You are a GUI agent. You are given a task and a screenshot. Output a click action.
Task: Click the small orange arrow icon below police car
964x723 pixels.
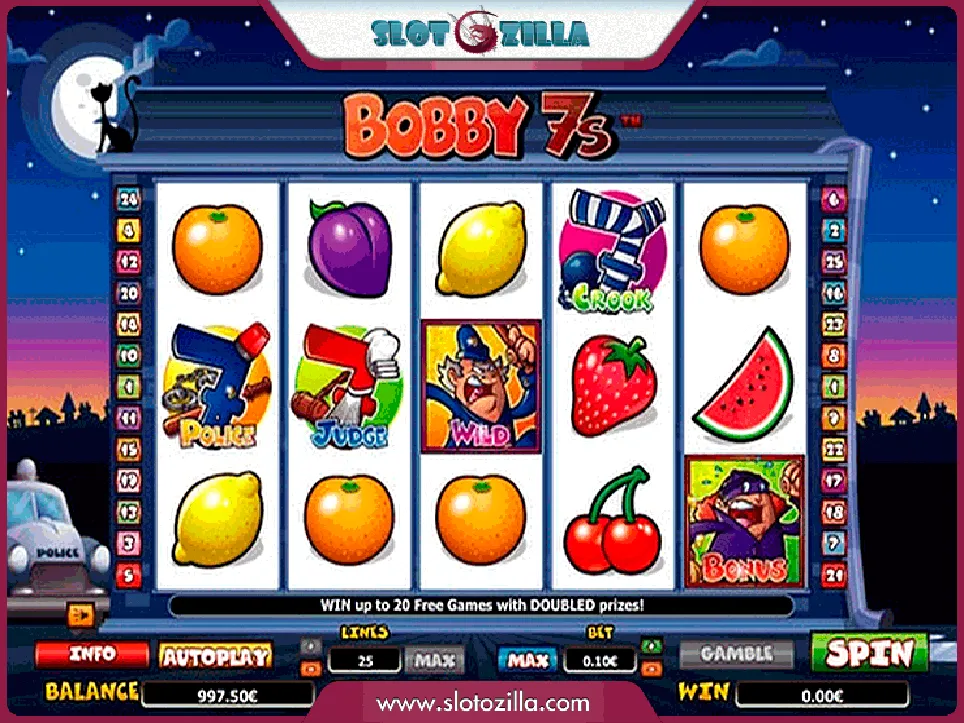(x=81, y=615)
